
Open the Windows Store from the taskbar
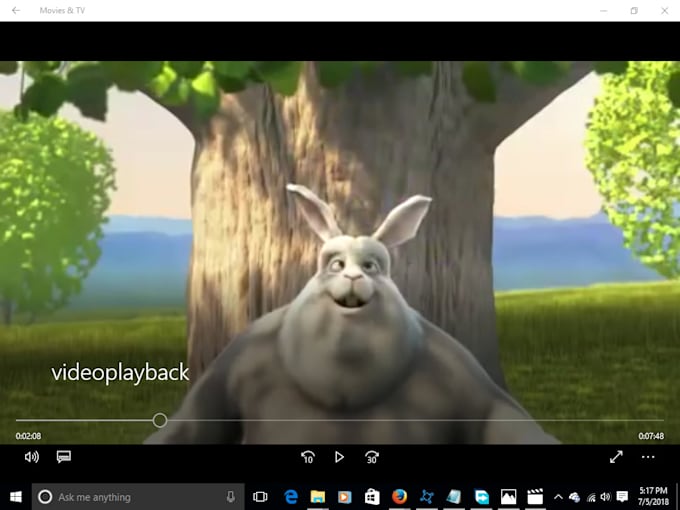pos(372,497)
